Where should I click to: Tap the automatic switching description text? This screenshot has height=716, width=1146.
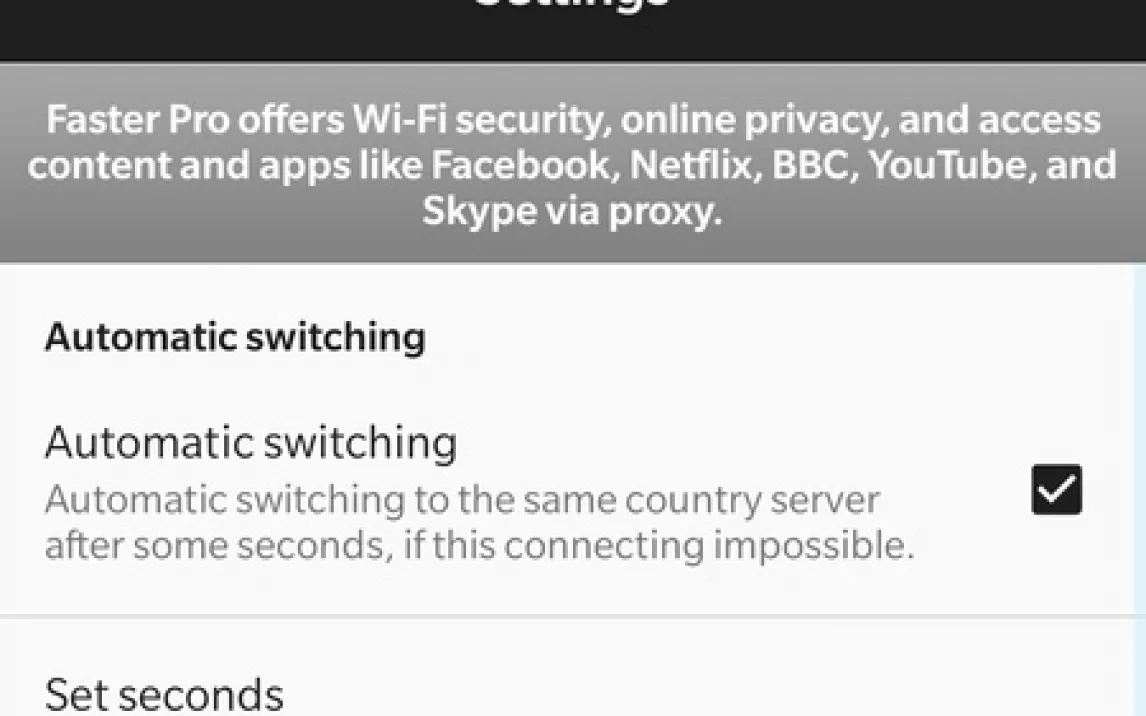pyautogui.click(x=479, y=522)
